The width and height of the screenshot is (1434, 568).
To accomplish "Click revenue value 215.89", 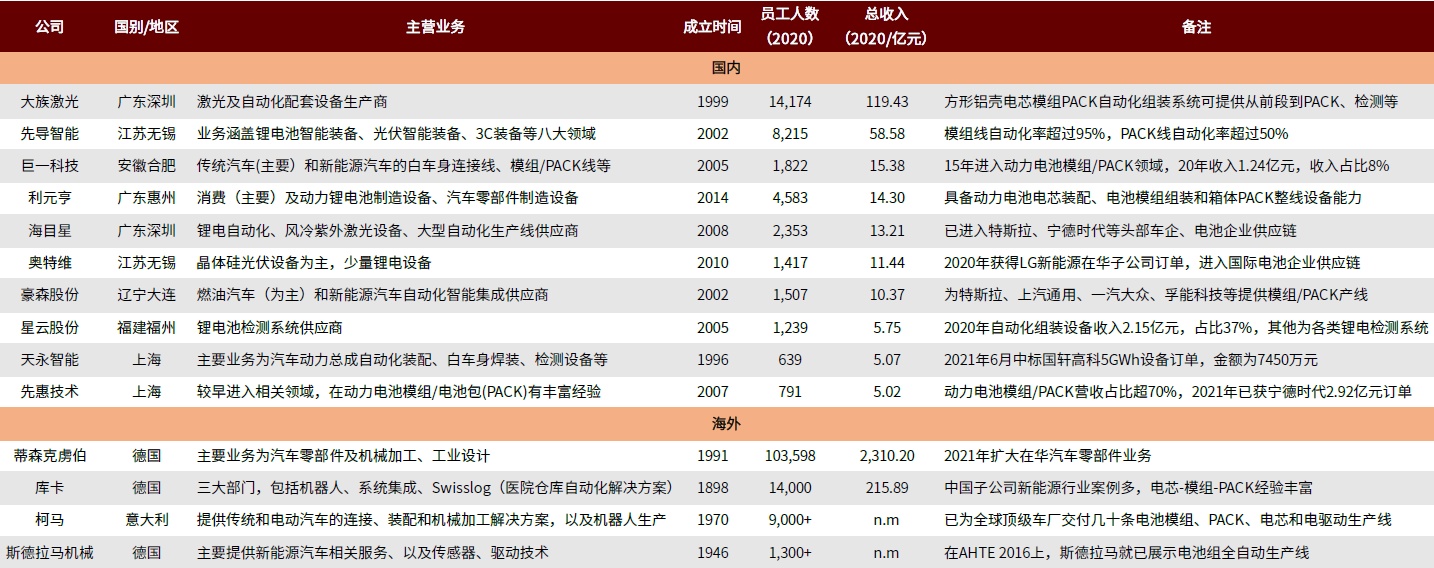I will pos(886,488).
